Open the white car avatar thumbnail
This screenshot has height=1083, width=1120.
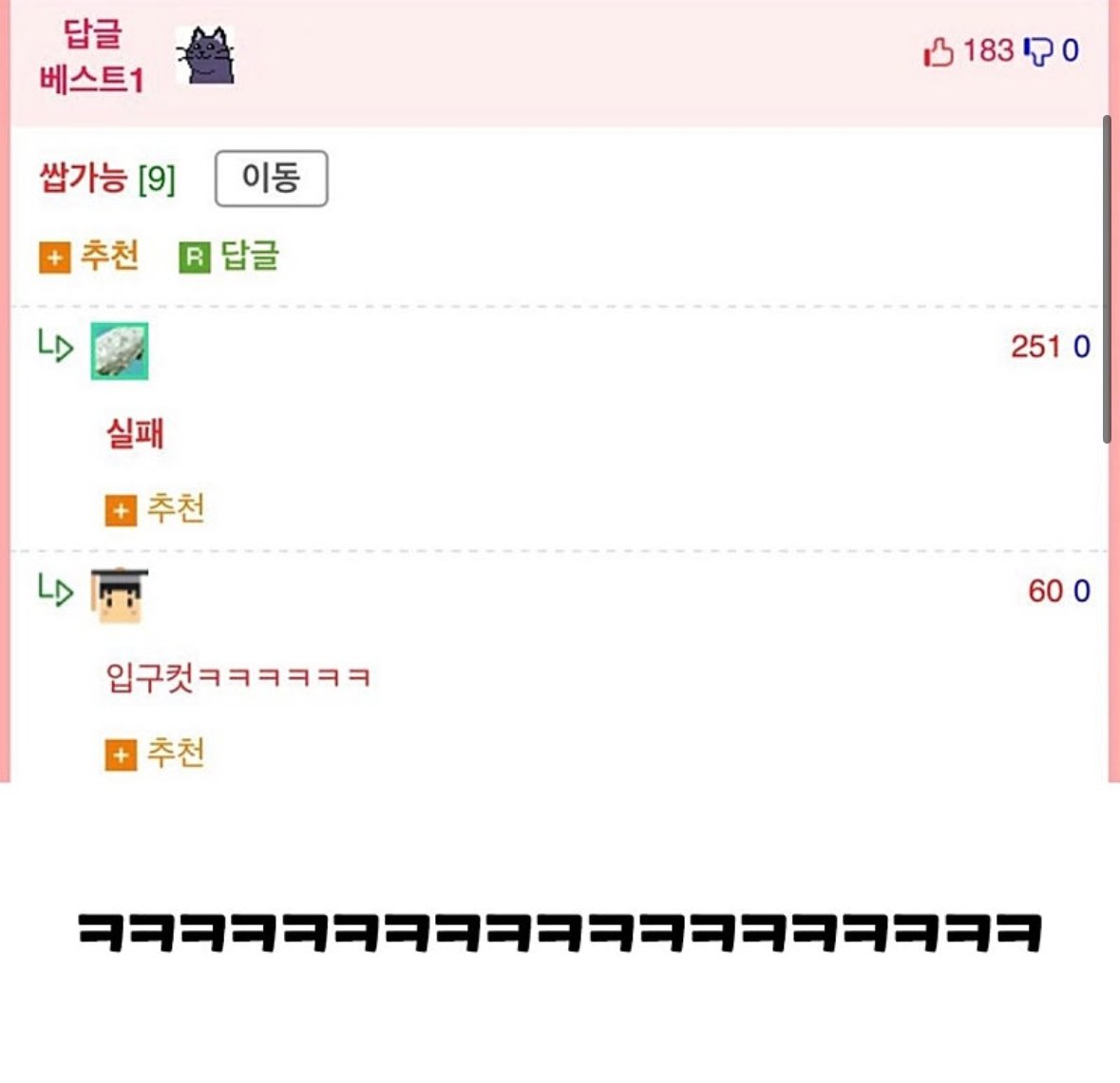(x=120, y=351)
